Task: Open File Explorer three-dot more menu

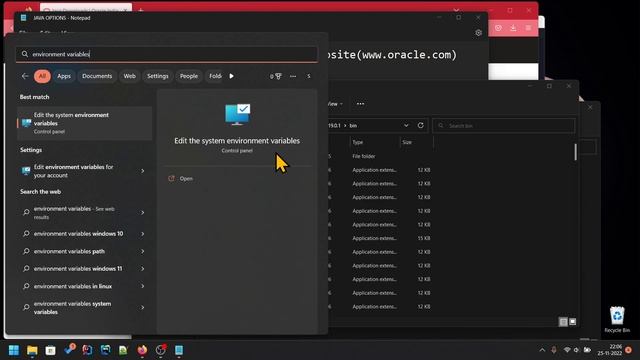Action: tap(360, 104)
